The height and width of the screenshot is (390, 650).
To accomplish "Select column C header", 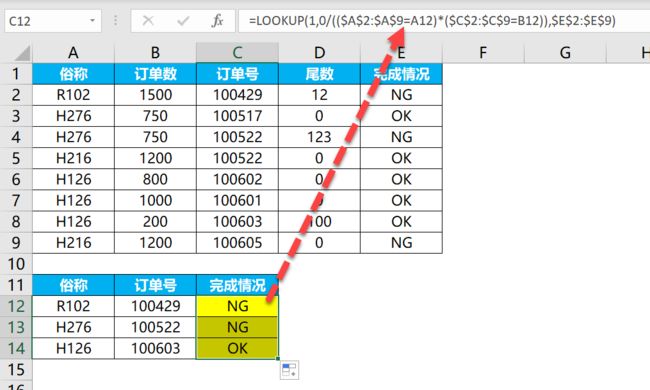I will tap(237, 53).
